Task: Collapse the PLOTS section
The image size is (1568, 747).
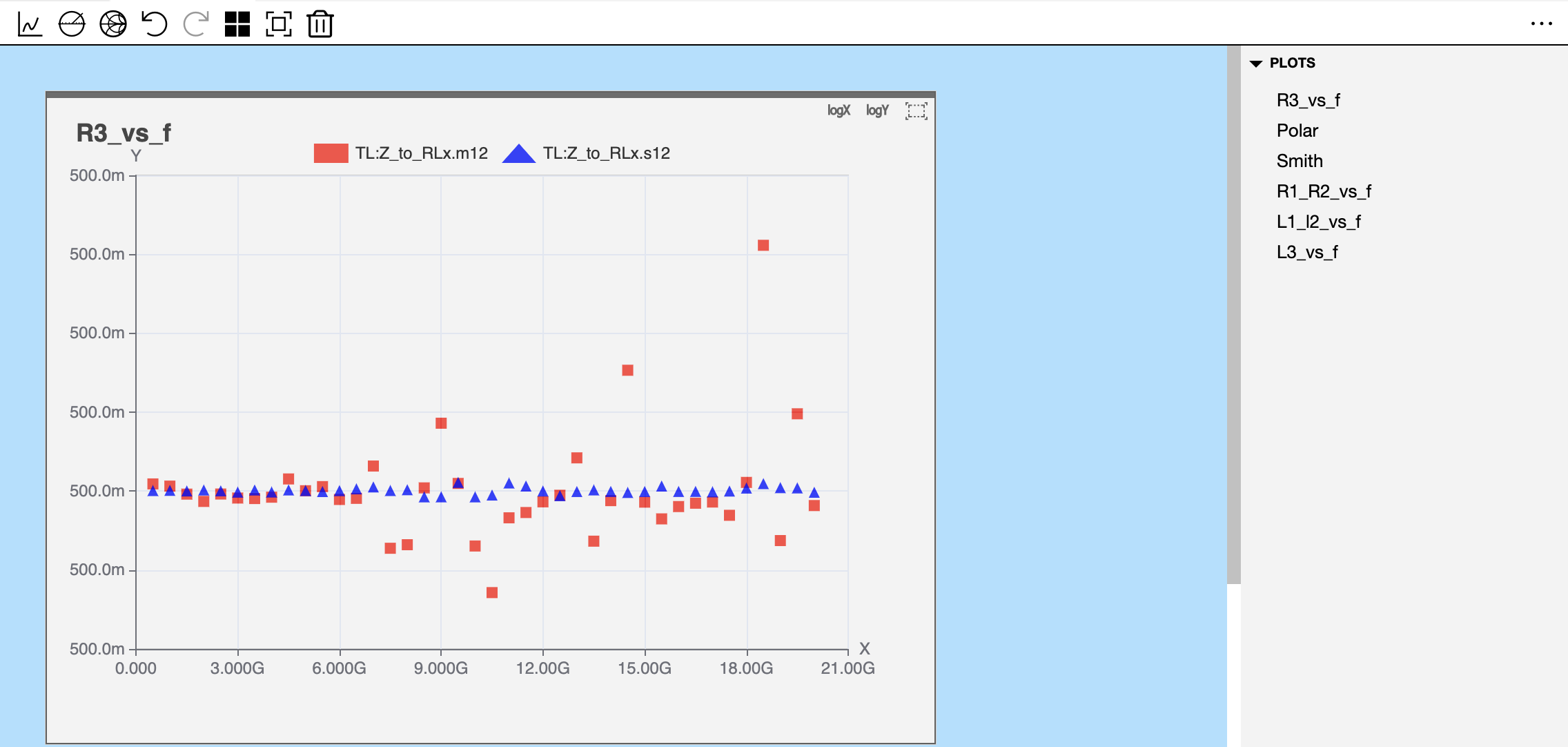Action: click(x=1256, y=64)
